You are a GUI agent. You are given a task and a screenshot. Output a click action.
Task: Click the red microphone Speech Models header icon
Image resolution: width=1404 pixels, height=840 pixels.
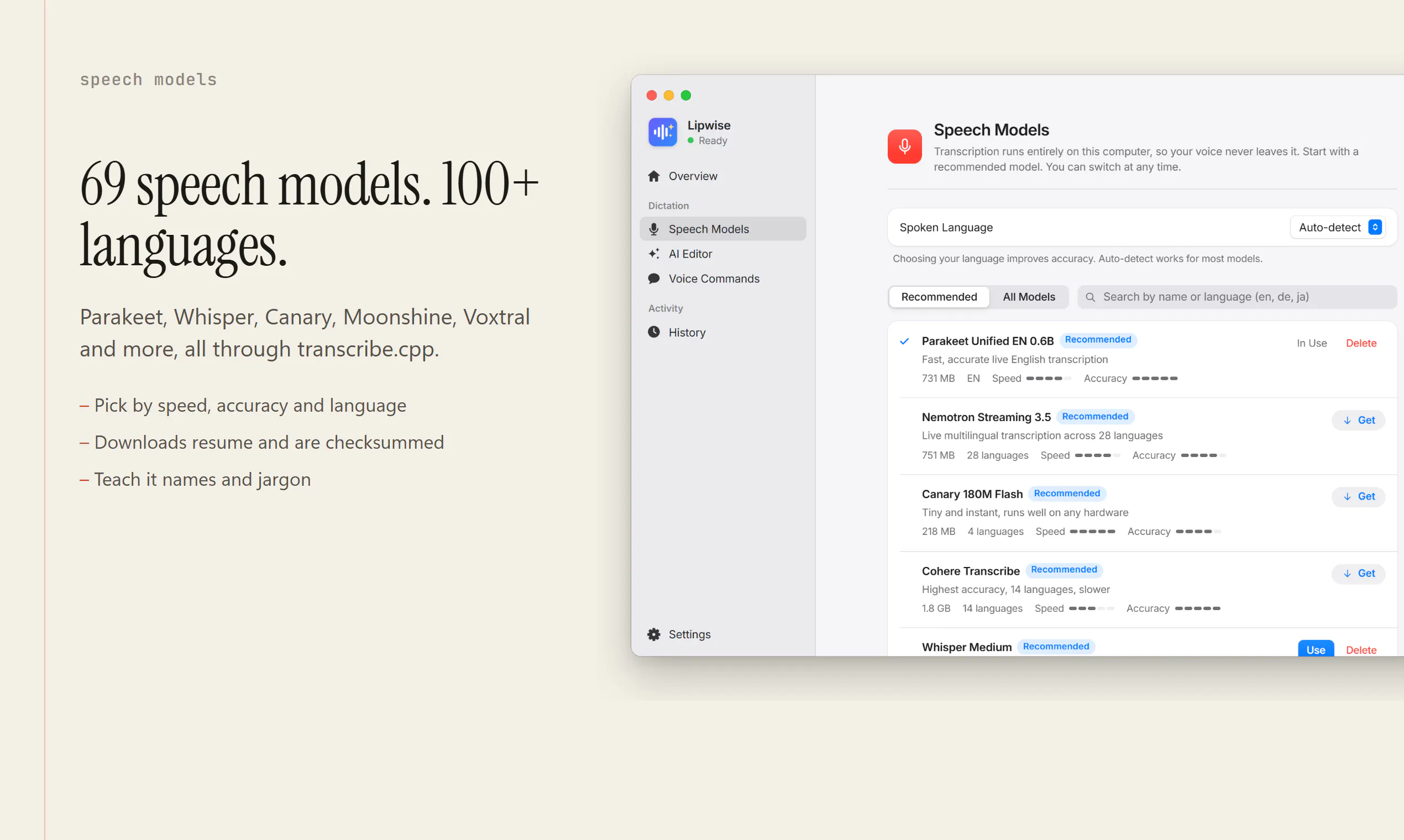(904, 146)
